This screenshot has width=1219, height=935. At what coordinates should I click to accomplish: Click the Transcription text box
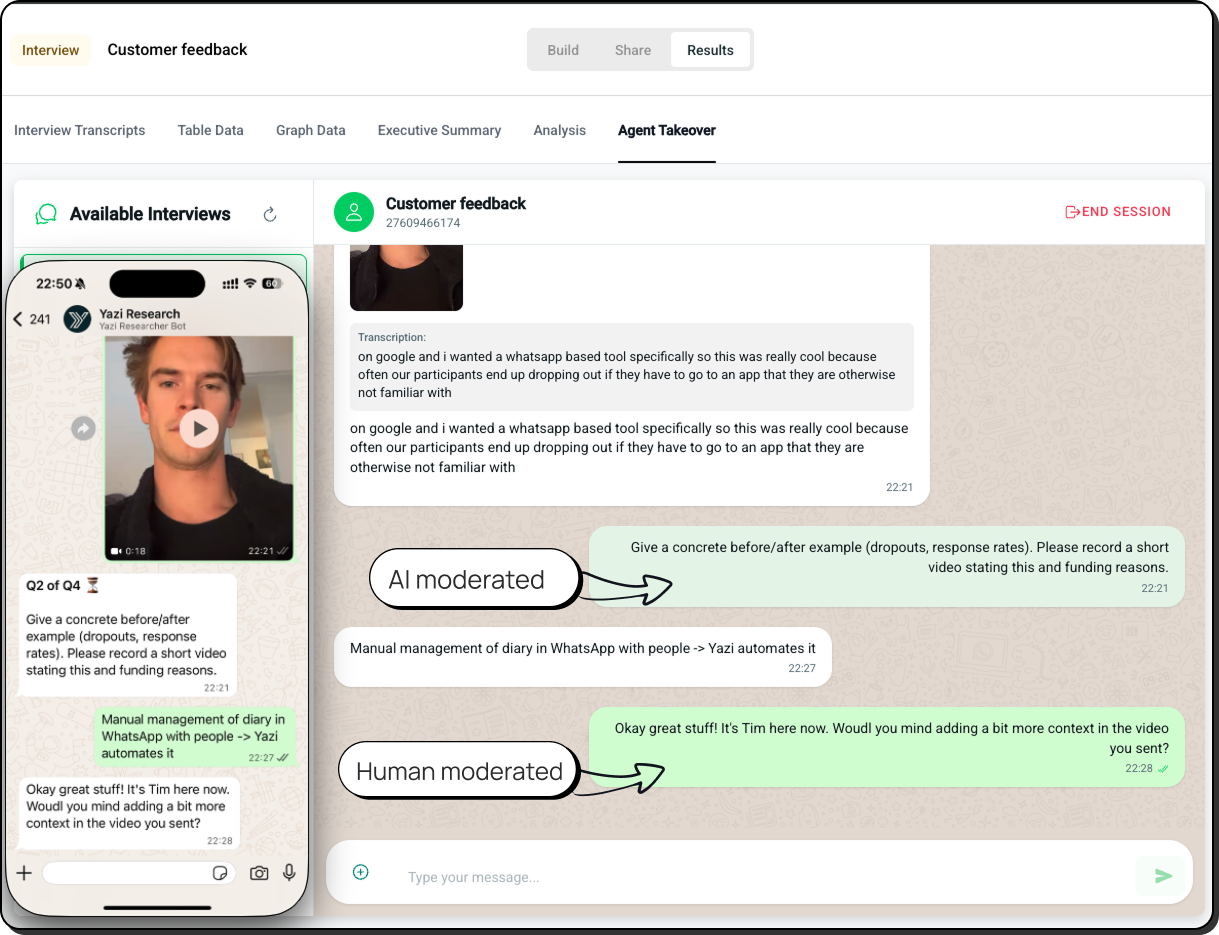pyautogui.click(x=631, y=366)
